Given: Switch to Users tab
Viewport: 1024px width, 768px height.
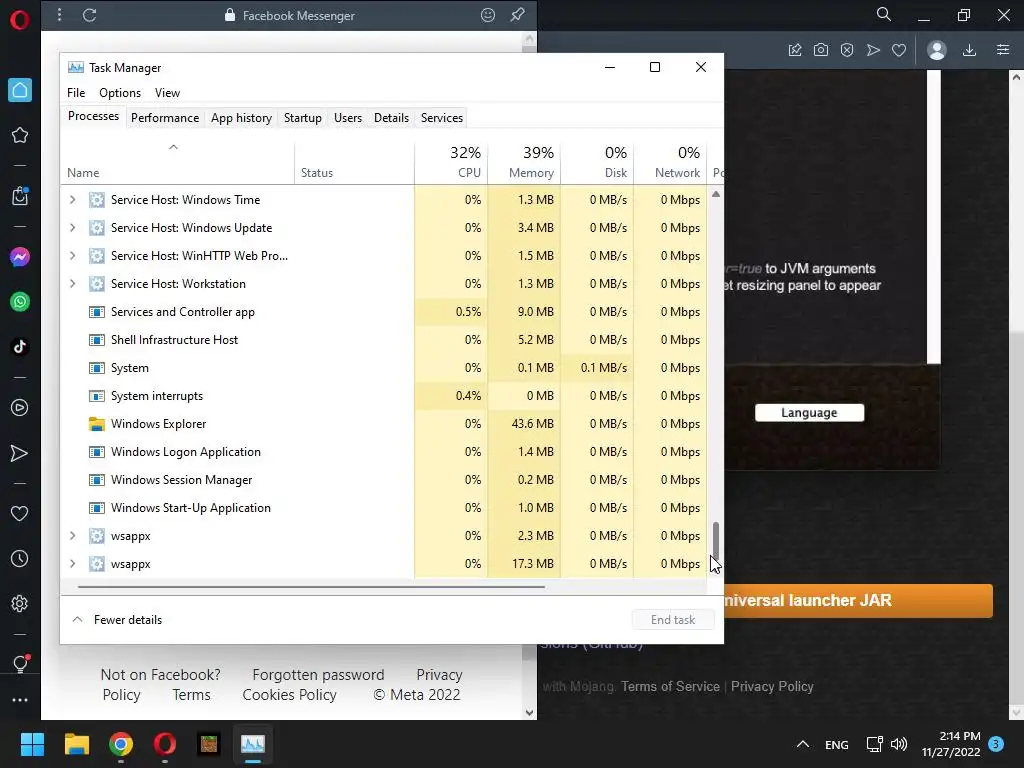Looking at the screenshot, I should (347, 118).
